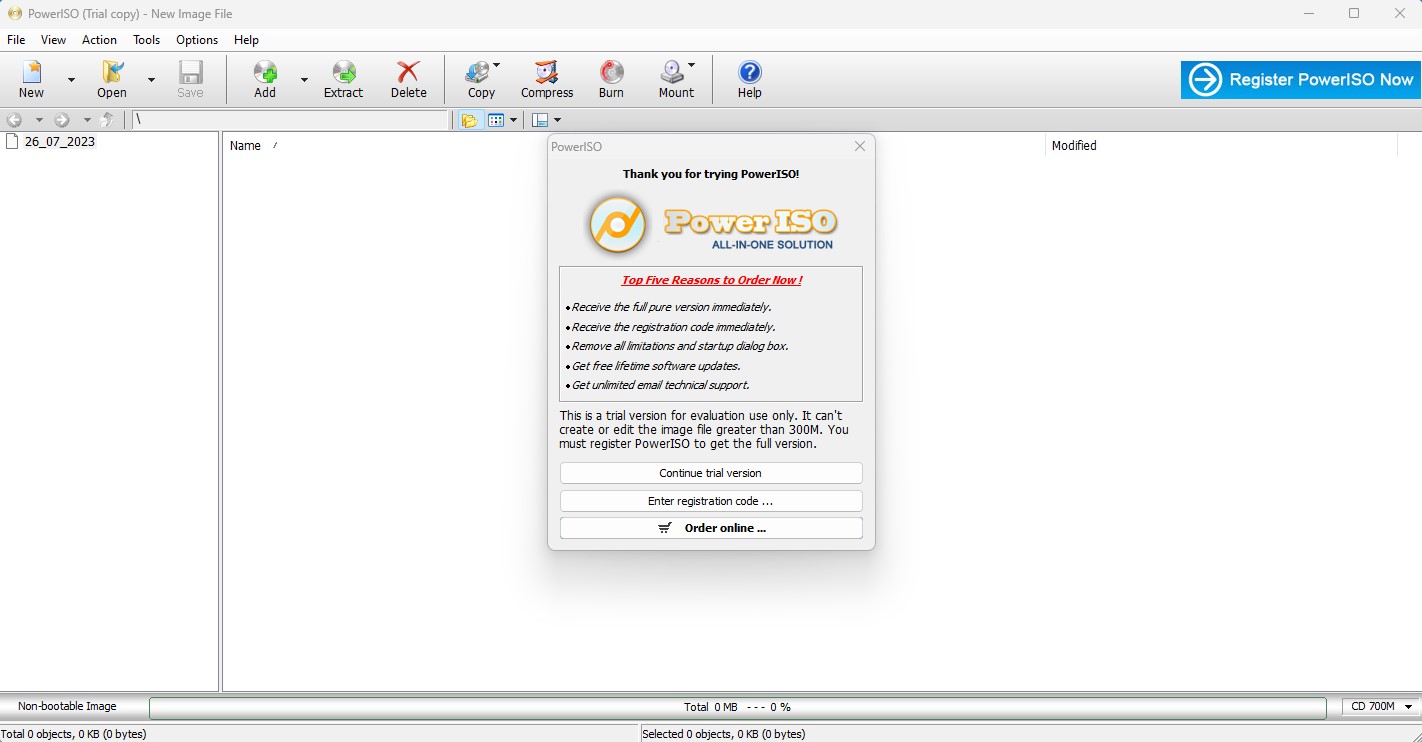Image resolution: width=1422 pixels, height=742 pixels.
Task: Open the Action menu
Action: point(99,40)
